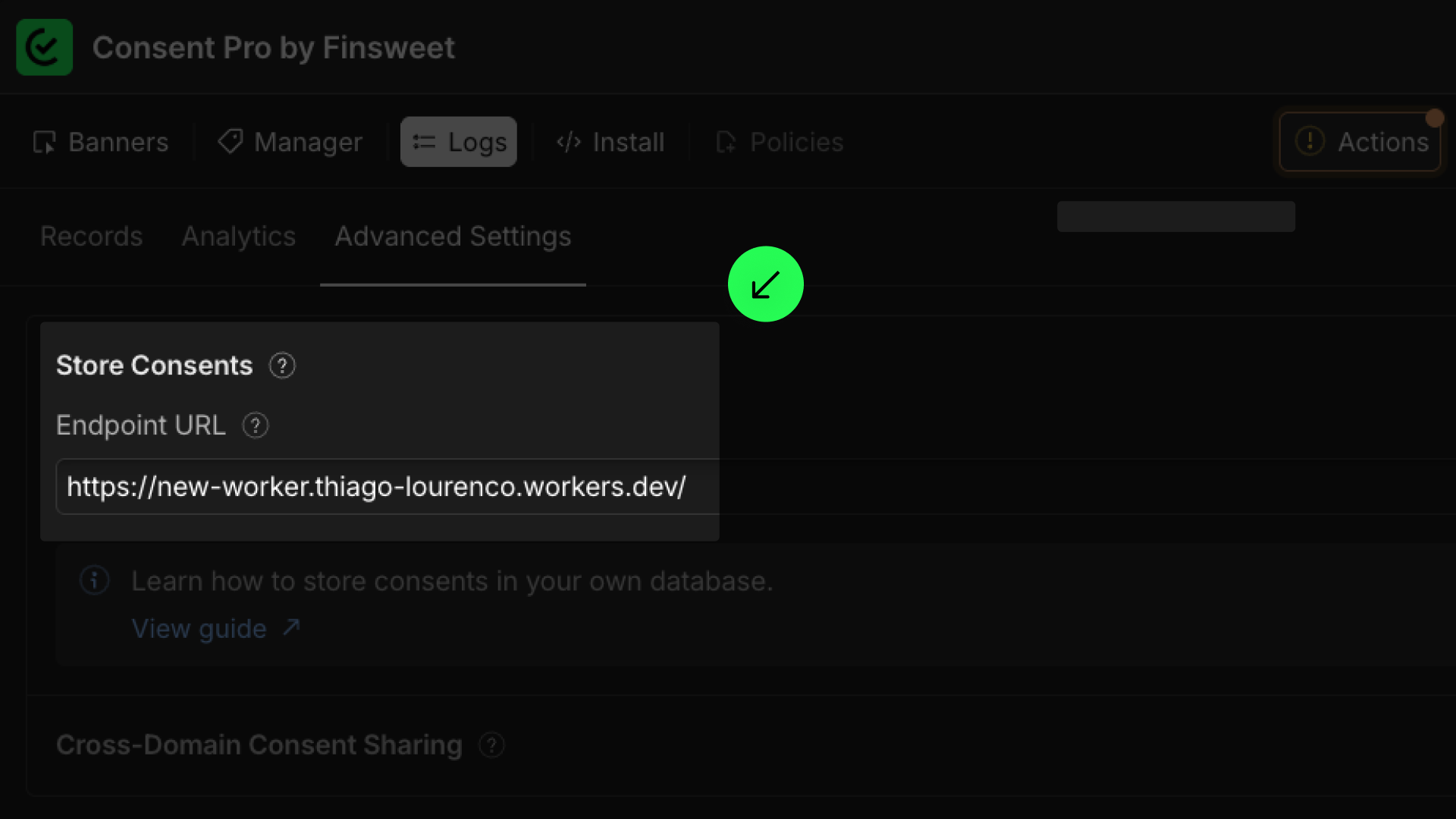
Task: Open the Banners section
Action: 101,142
